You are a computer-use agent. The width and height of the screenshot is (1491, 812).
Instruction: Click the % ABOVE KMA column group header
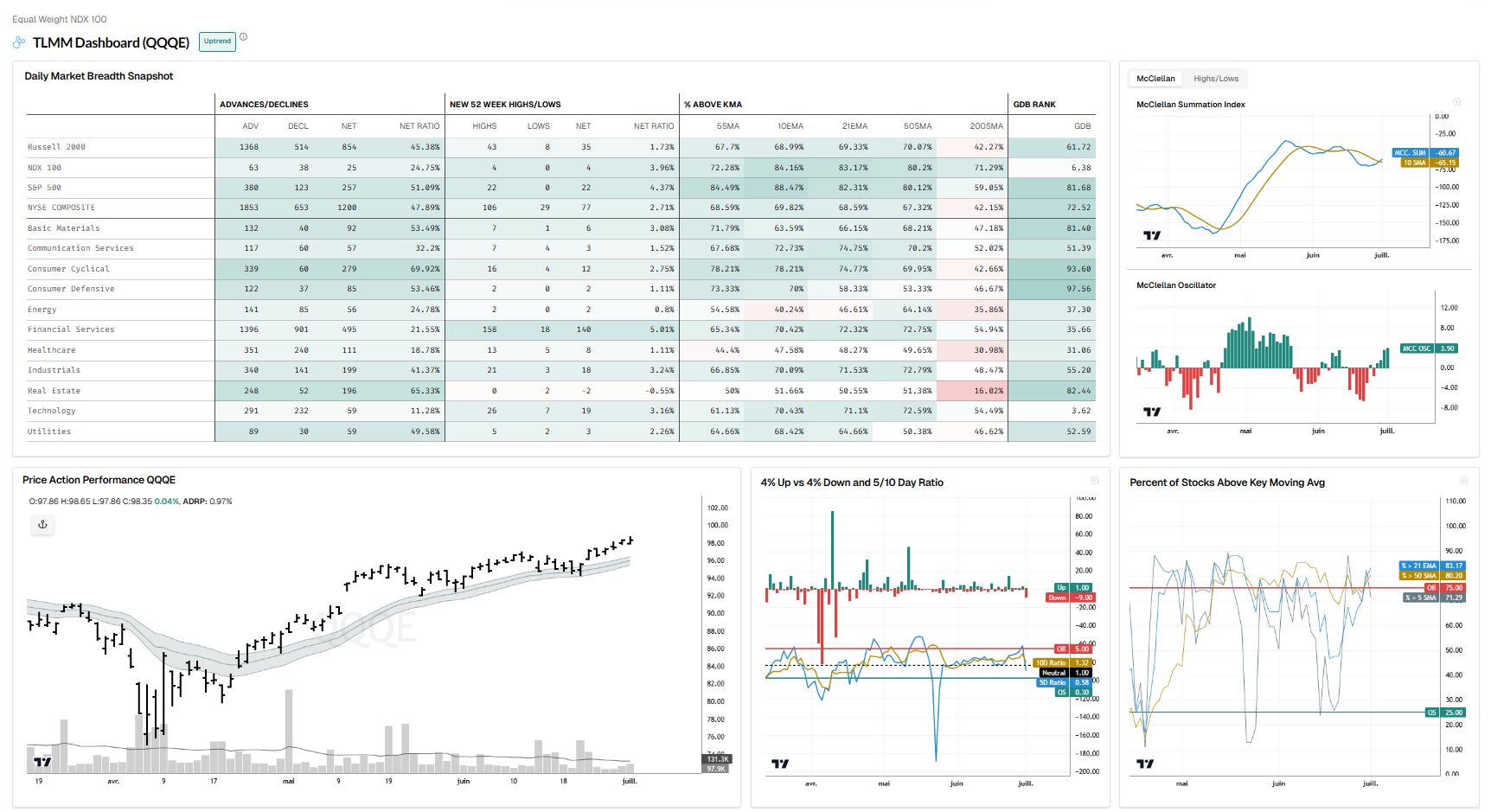point(713,105)
